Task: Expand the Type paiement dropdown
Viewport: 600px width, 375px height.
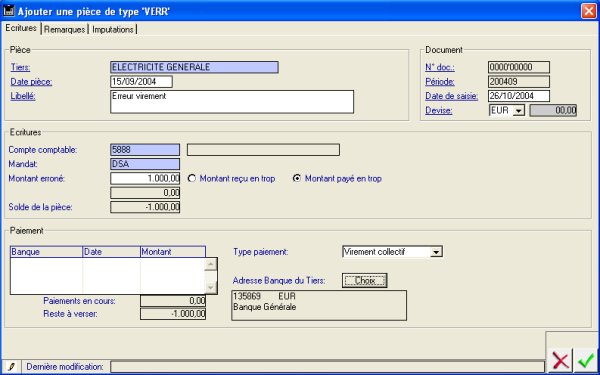Action: 436,252
